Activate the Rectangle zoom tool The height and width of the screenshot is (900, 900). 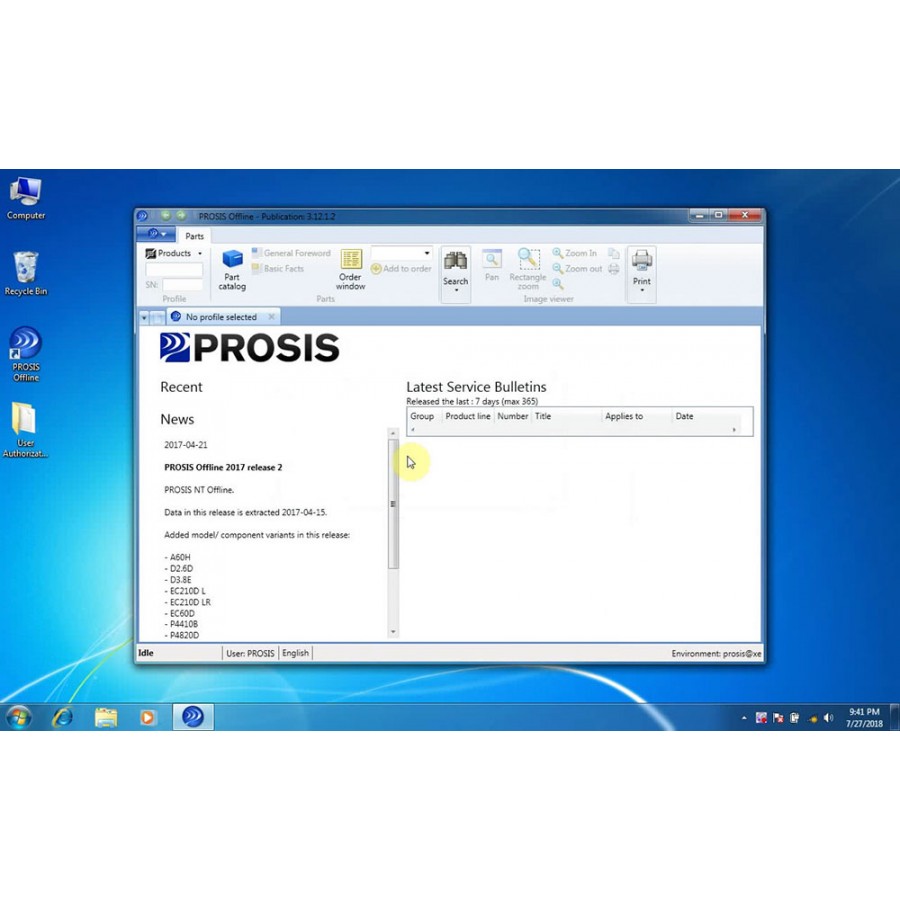[528, 270]
